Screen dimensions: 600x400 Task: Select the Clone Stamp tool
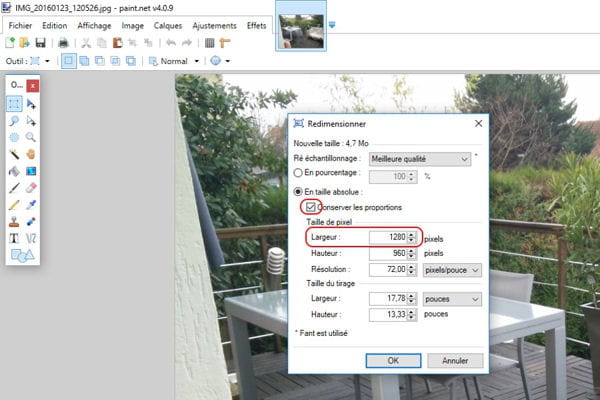[14, 222]
